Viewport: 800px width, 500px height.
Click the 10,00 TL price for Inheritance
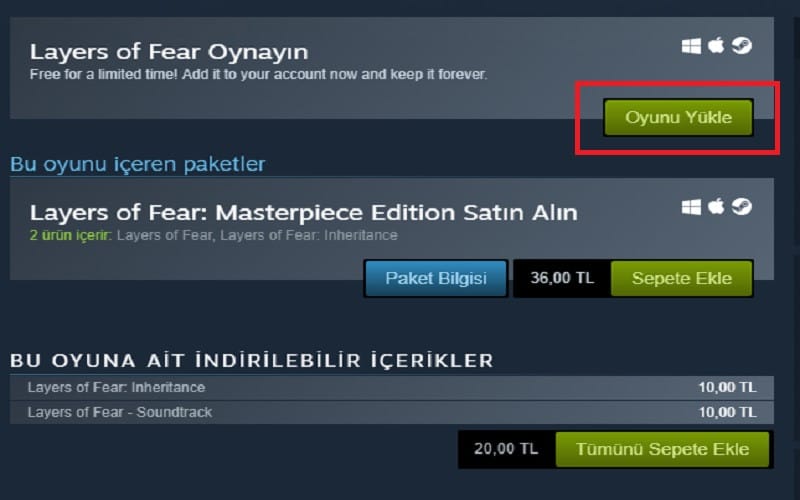click(727, 388)
